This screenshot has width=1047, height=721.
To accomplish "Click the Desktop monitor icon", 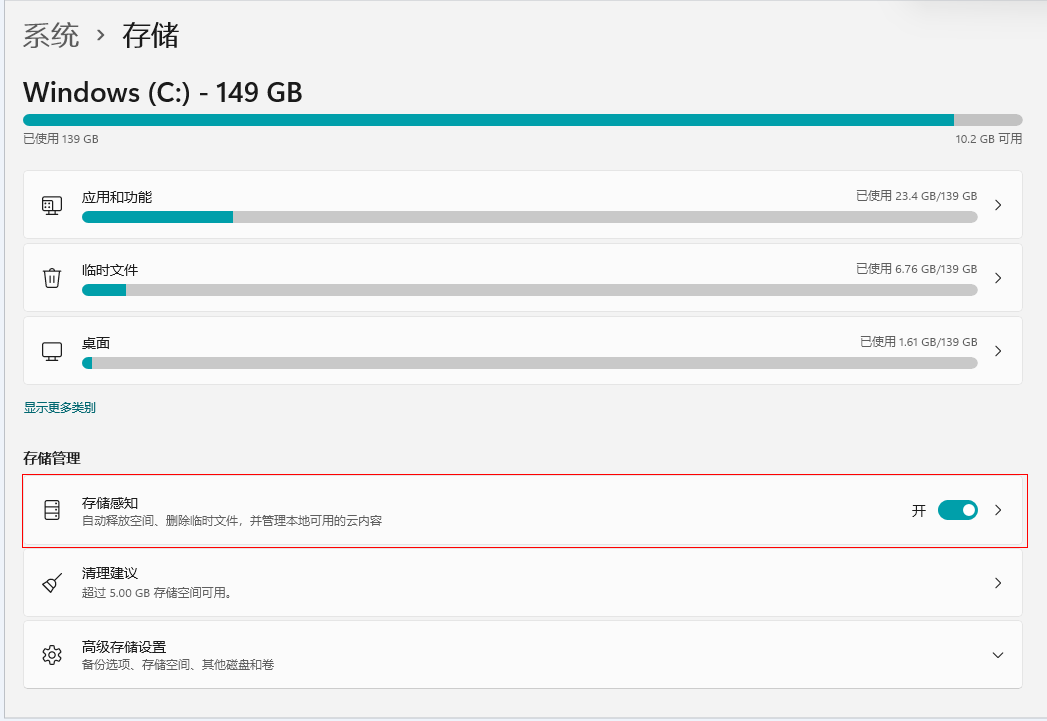I will point(52,351).
